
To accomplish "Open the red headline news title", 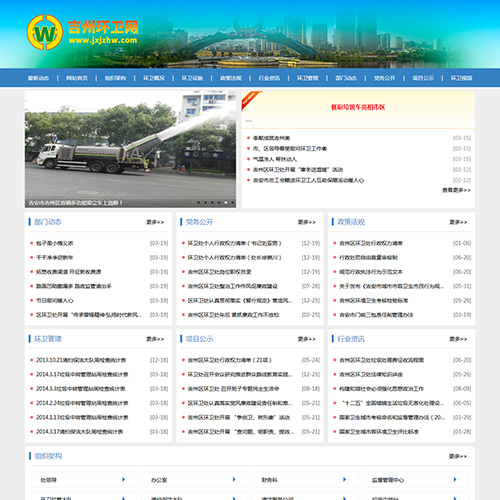I will (x=358, y=107).
